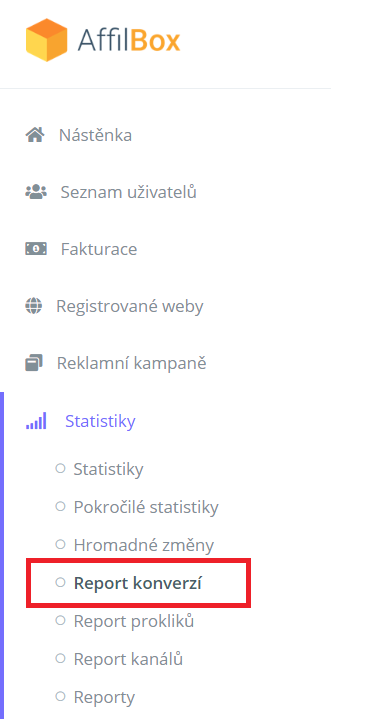Click the users group icon for Seznam uživatelů
Viewport: 389px width, 720px height.
(35, 192)
